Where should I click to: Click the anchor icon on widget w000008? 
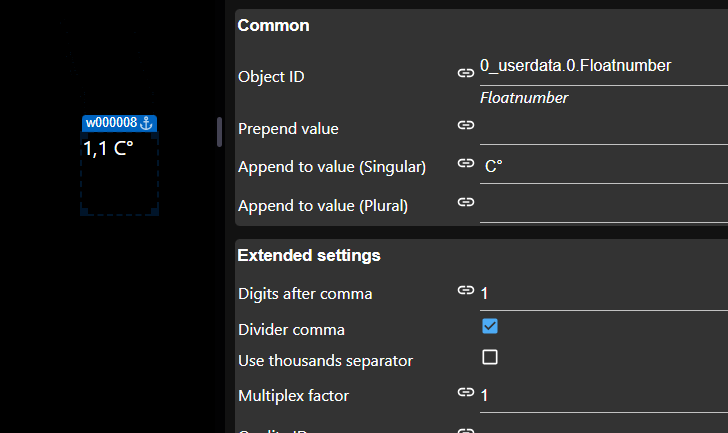click(146, 123)
